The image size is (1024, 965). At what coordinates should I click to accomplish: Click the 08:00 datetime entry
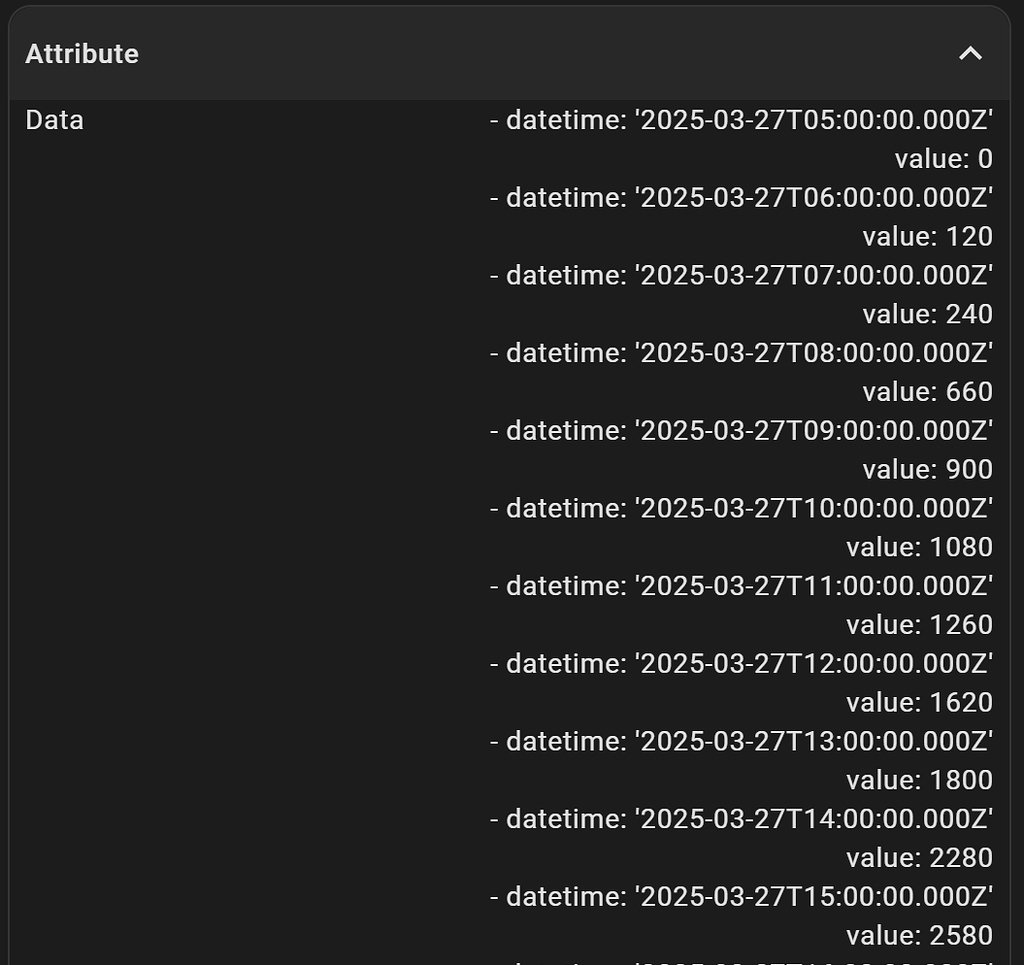tap(741, 354)
